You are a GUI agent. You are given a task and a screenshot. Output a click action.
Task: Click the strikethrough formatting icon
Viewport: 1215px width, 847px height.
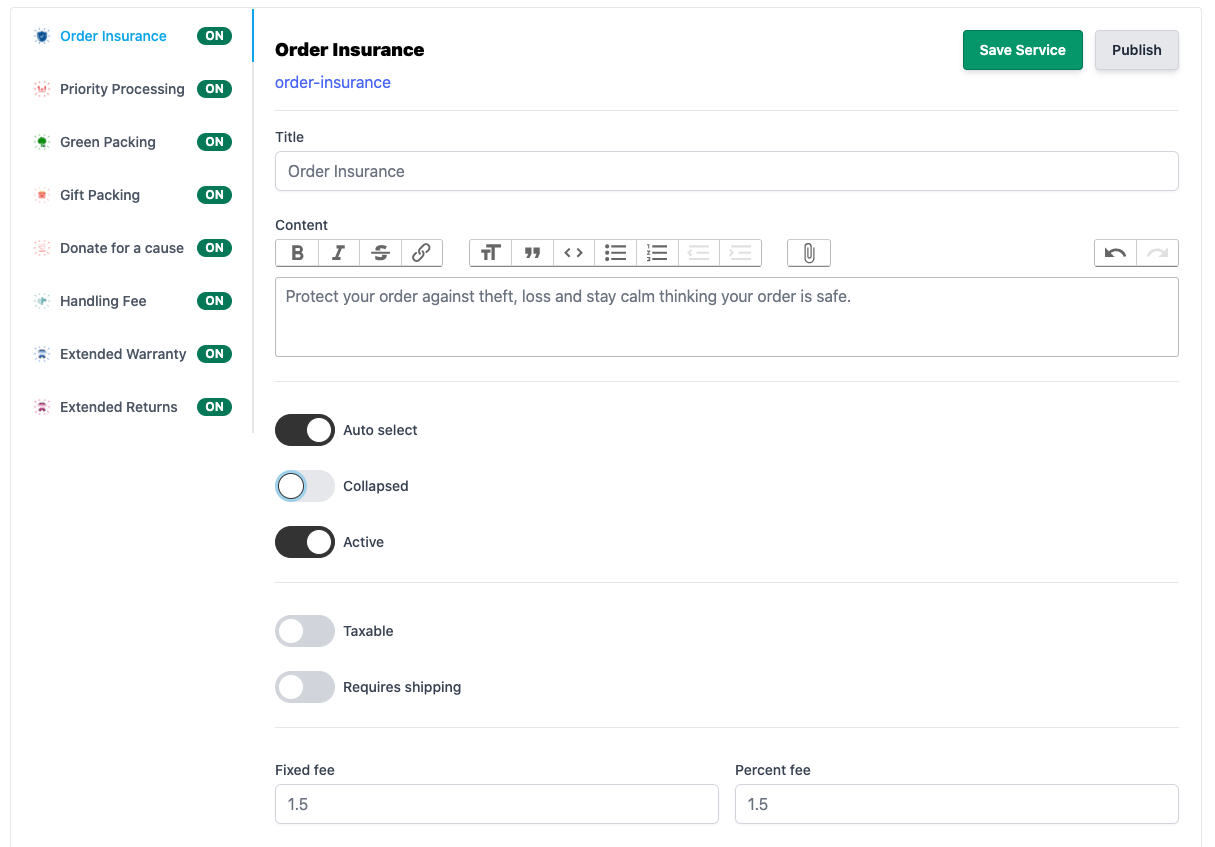380,253
